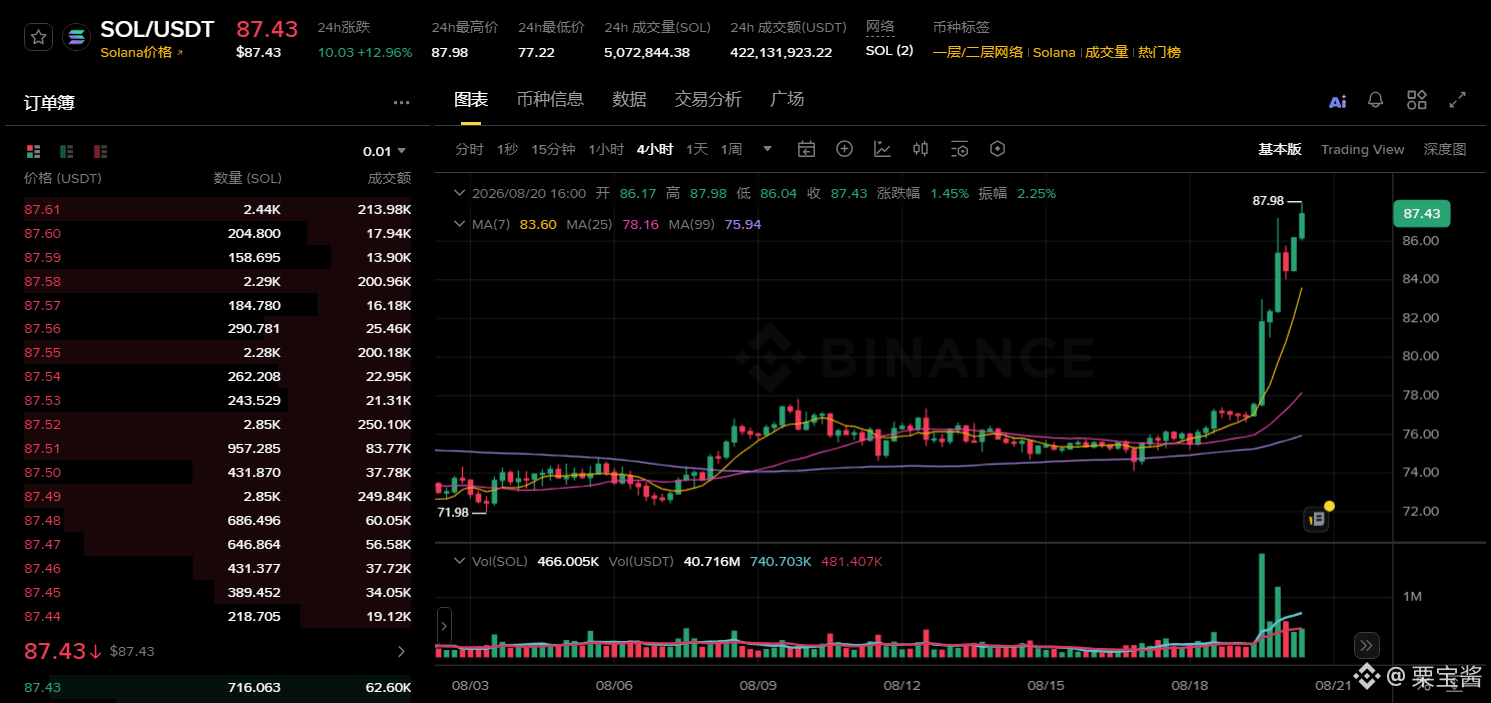Click the 价格 (USDT) column header
Image resolution: width=1491 pixels, height=703 pixels.
coord(63,178)
